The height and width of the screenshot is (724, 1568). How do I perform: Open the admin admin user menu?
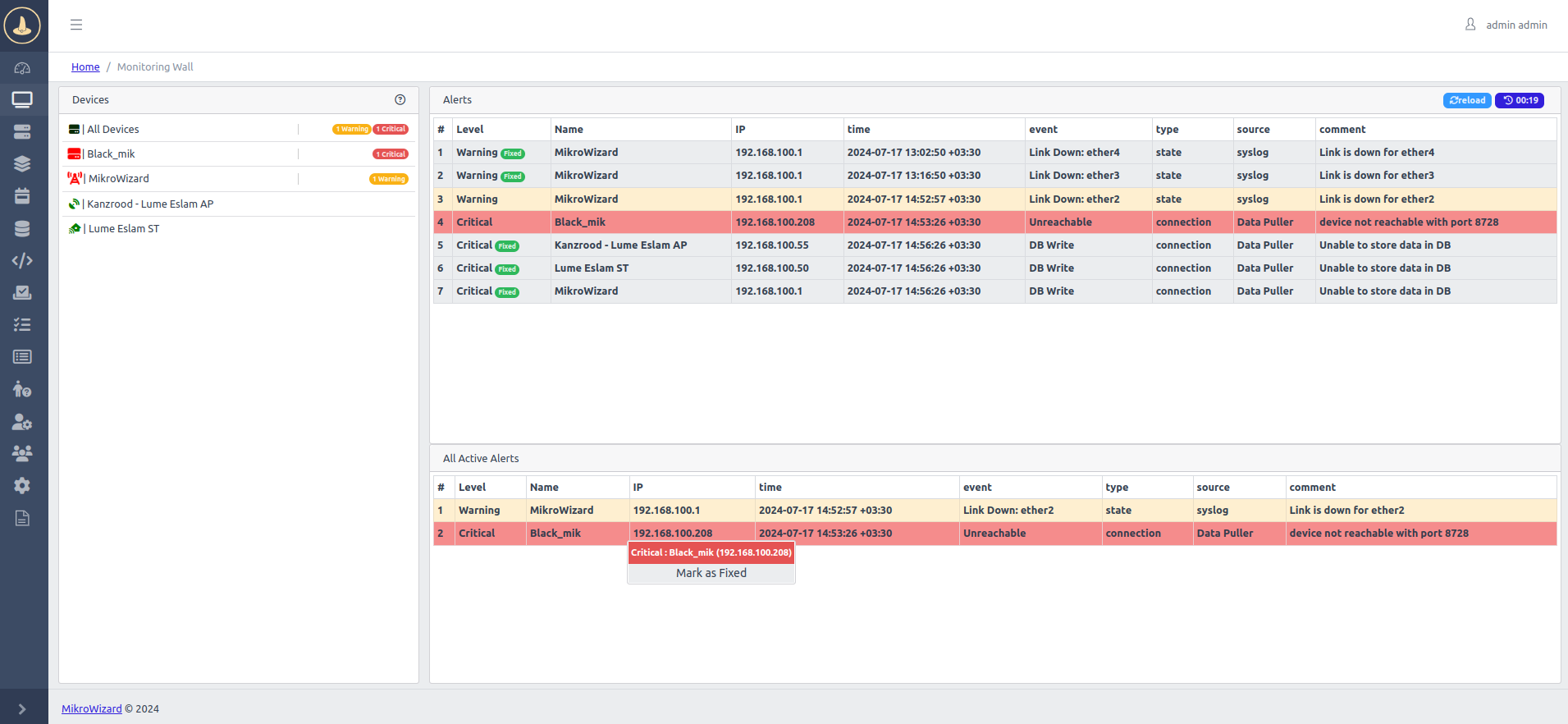pyautogui.click(x=1506, y=25)
